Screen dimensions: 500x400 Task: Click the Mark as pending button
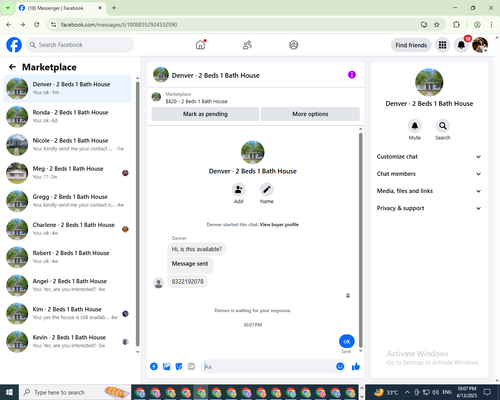tap(205, 114)
